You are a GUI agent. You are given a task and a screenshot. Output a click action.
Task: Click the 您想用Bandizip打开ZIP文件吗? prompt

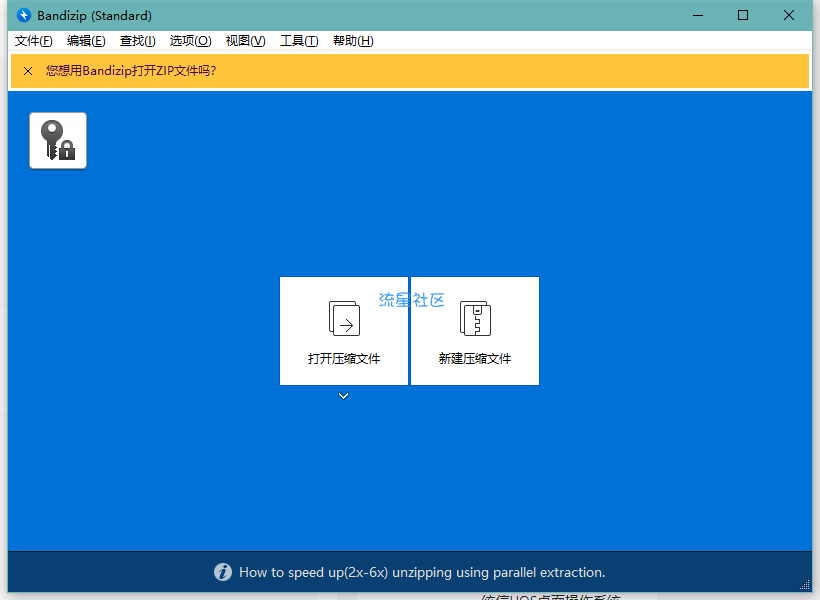coord(131,71)
